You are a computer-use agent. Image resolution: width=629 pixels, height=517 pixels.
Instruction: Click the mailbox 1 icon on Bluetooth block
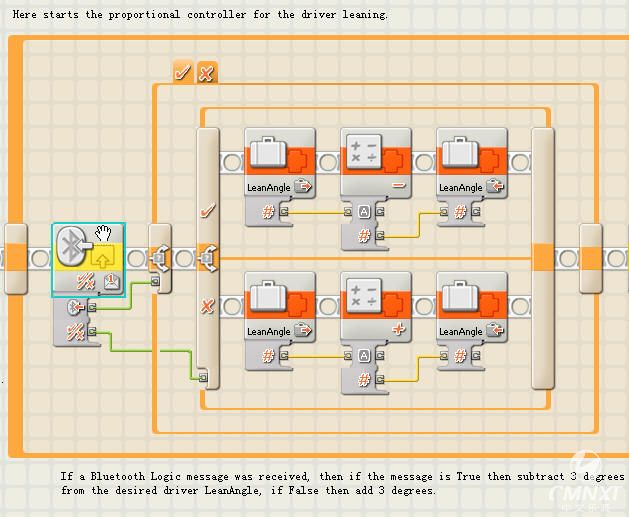coord(112,282)
